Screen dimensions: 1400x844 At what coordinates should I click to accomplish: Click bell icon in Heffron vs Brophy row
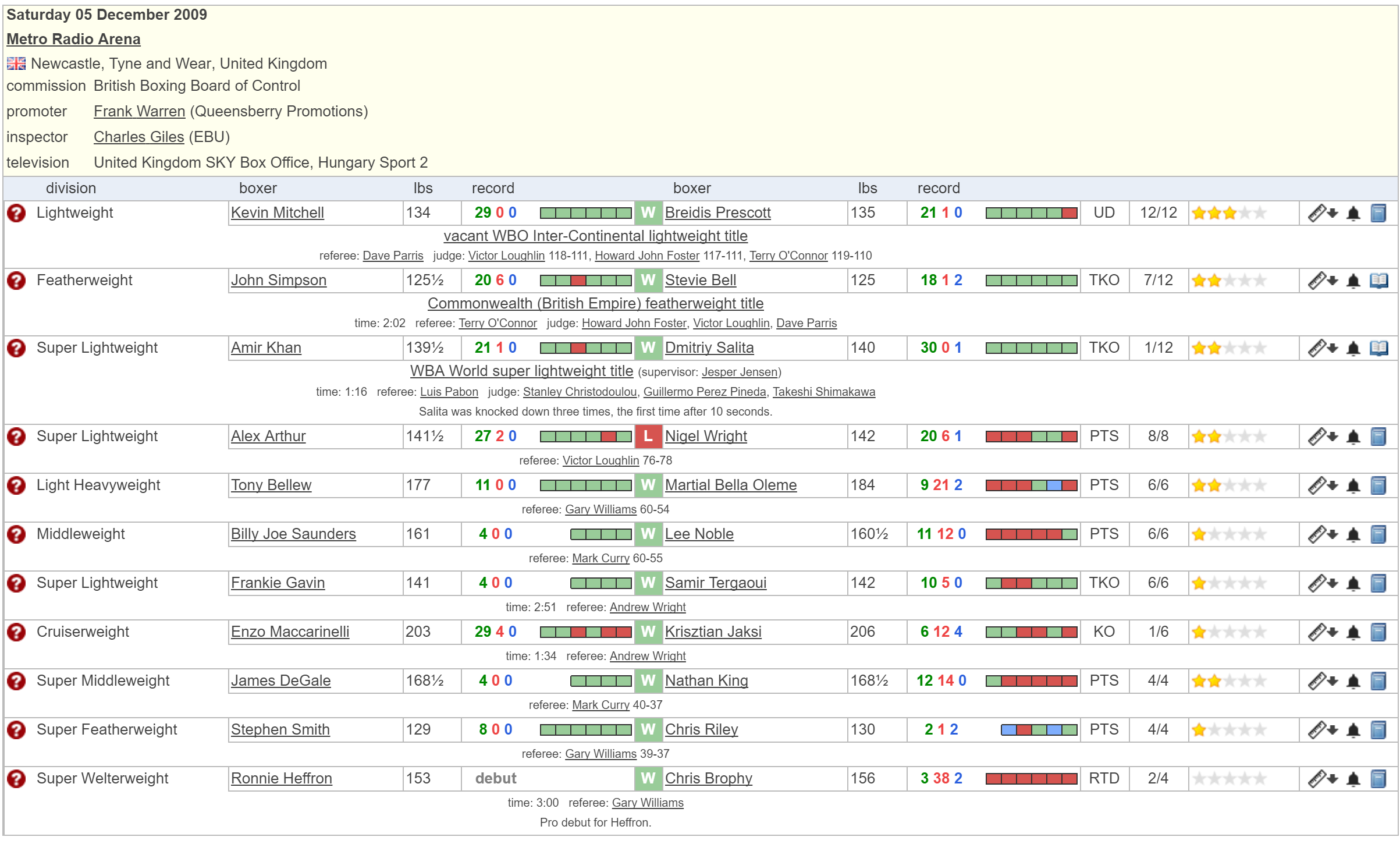(x=1353, y=779)
